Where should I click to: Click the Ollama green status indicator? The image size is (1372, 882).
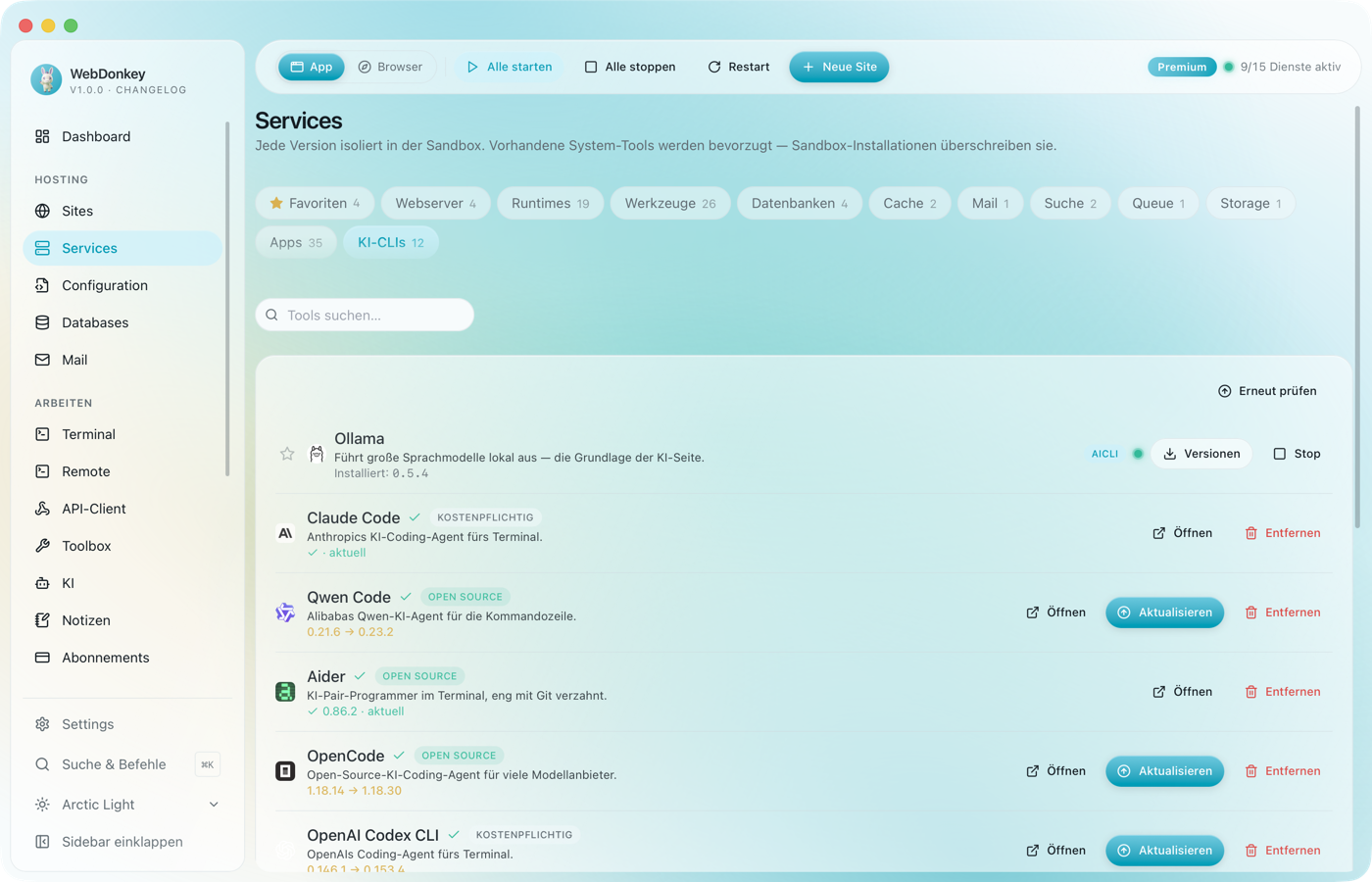coord(1138,454)
